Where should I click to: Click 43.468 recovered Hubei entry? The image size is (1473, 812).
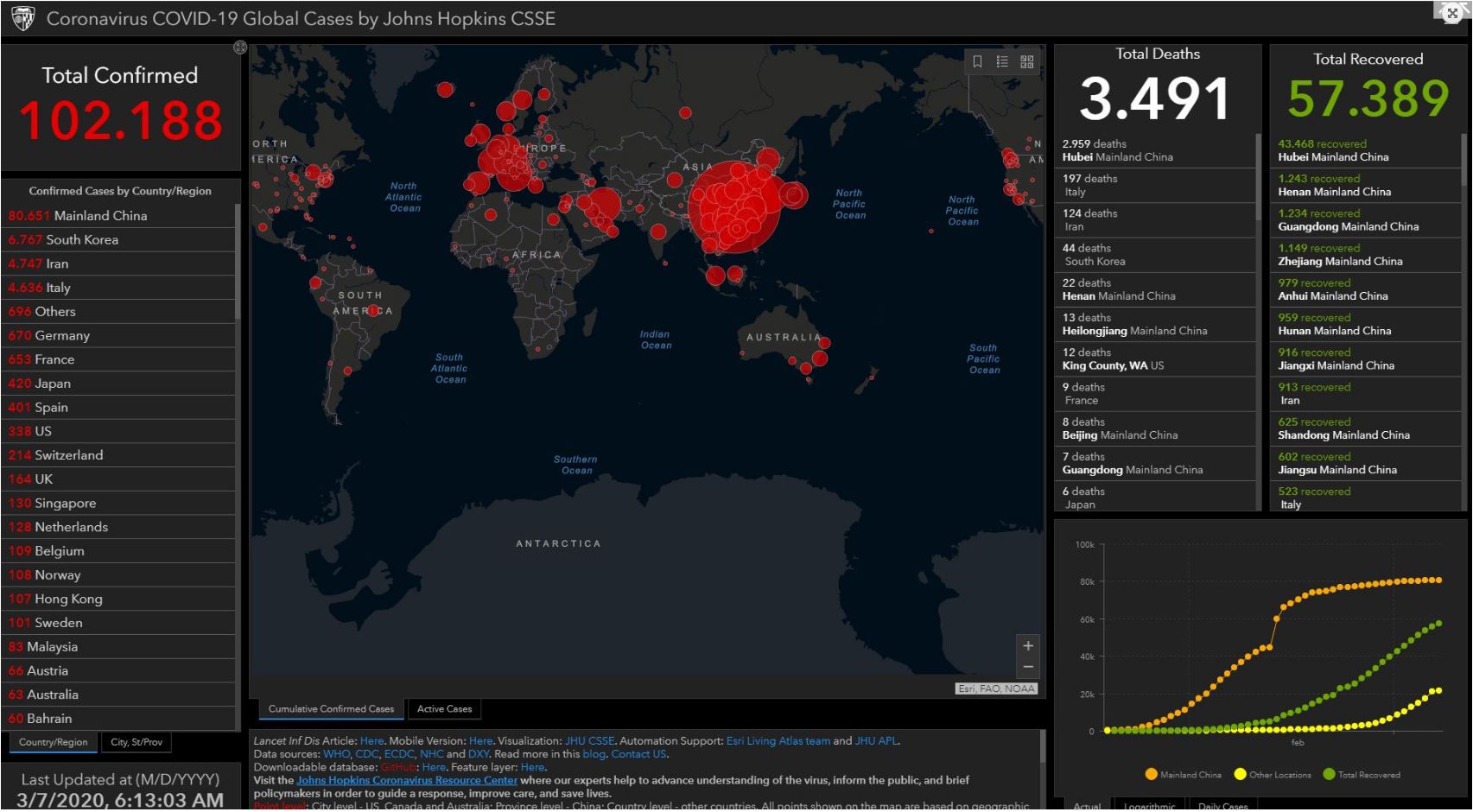tap(1368, 150)
